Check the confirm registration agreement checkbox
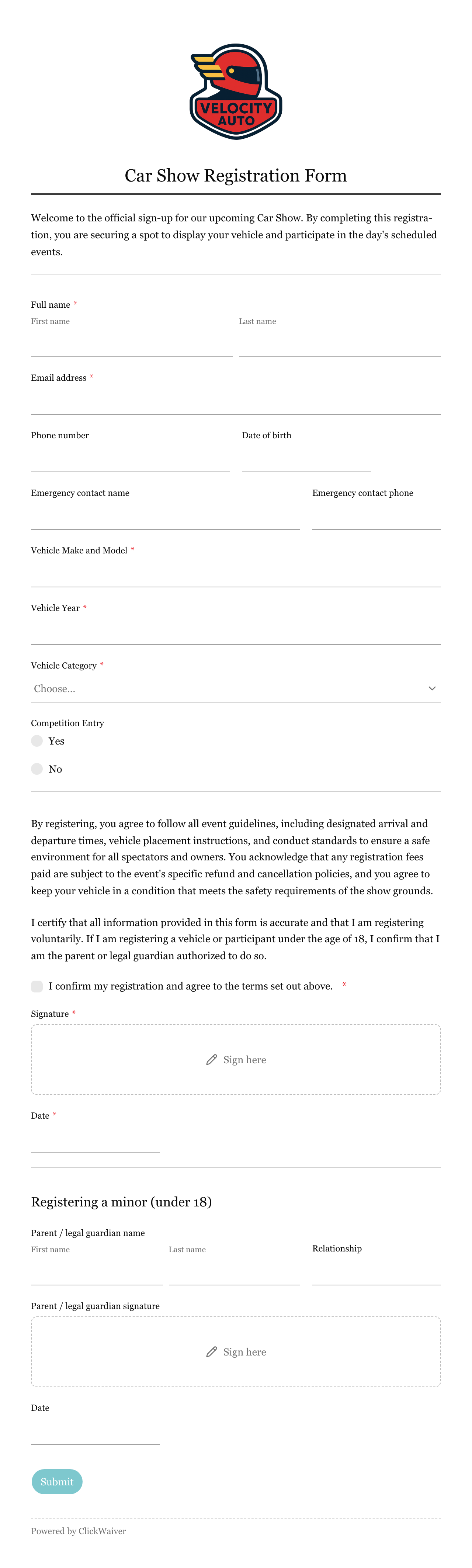Screen dimensions: 472x1568 pos(37,986)
